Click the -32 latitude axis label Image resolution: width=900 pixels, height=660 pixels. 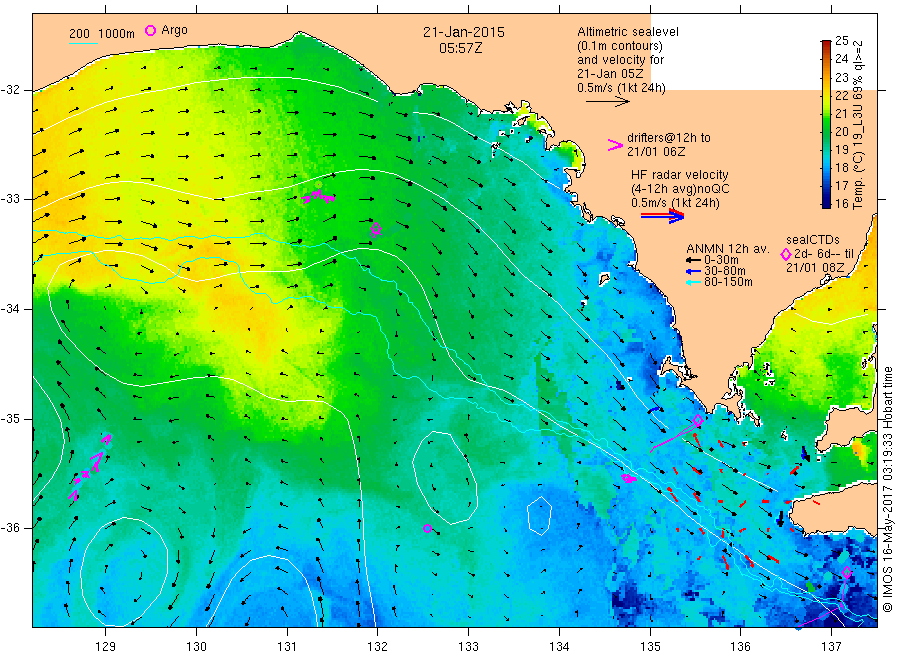point(10,90)
